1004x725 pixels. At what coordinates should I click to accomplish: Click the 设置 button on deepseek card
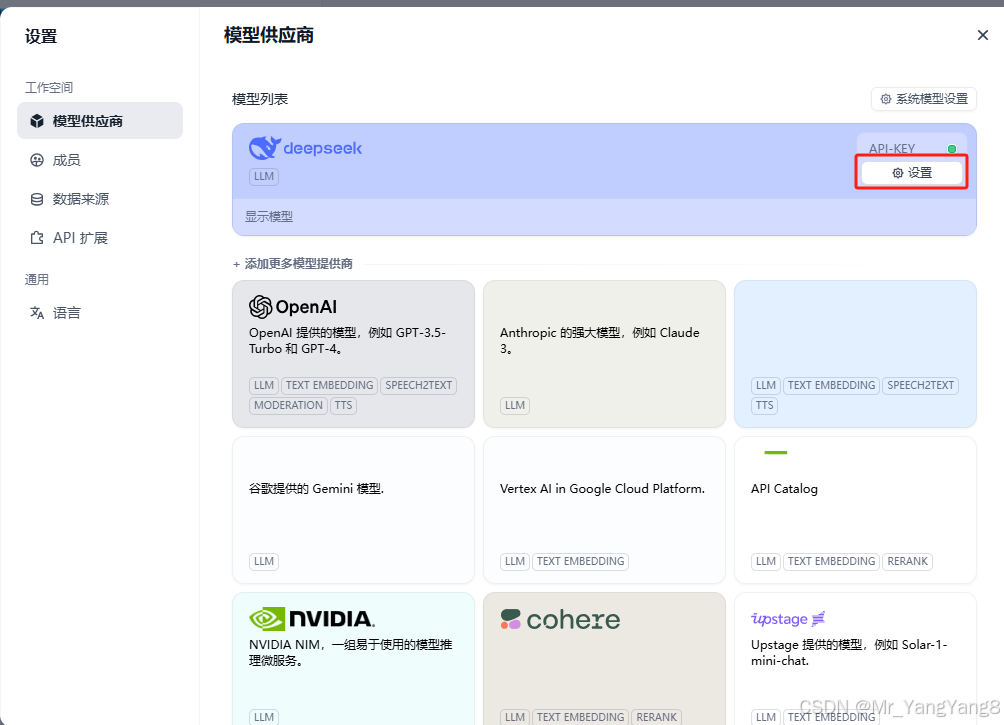point(912,173)
